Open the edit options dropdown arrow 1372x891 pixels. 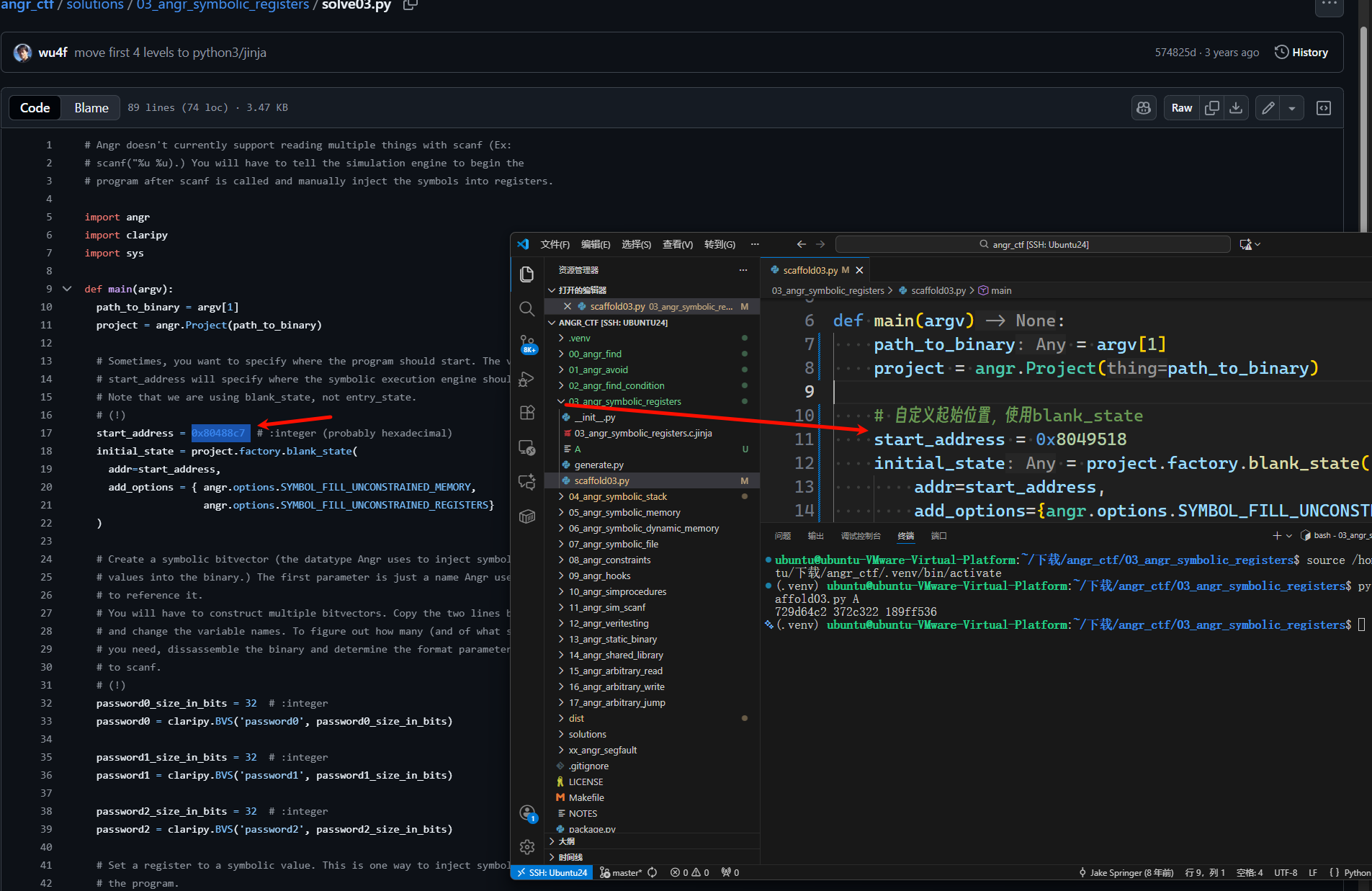click(x=1292, y=108)
